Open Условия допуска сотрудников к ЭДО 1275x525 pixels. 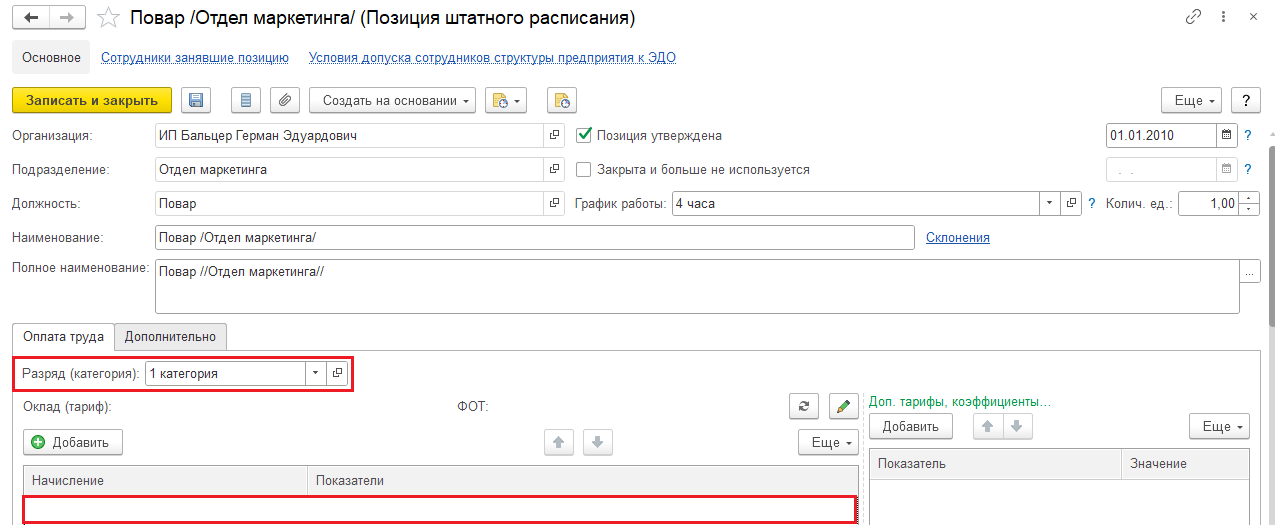[492, 58]
